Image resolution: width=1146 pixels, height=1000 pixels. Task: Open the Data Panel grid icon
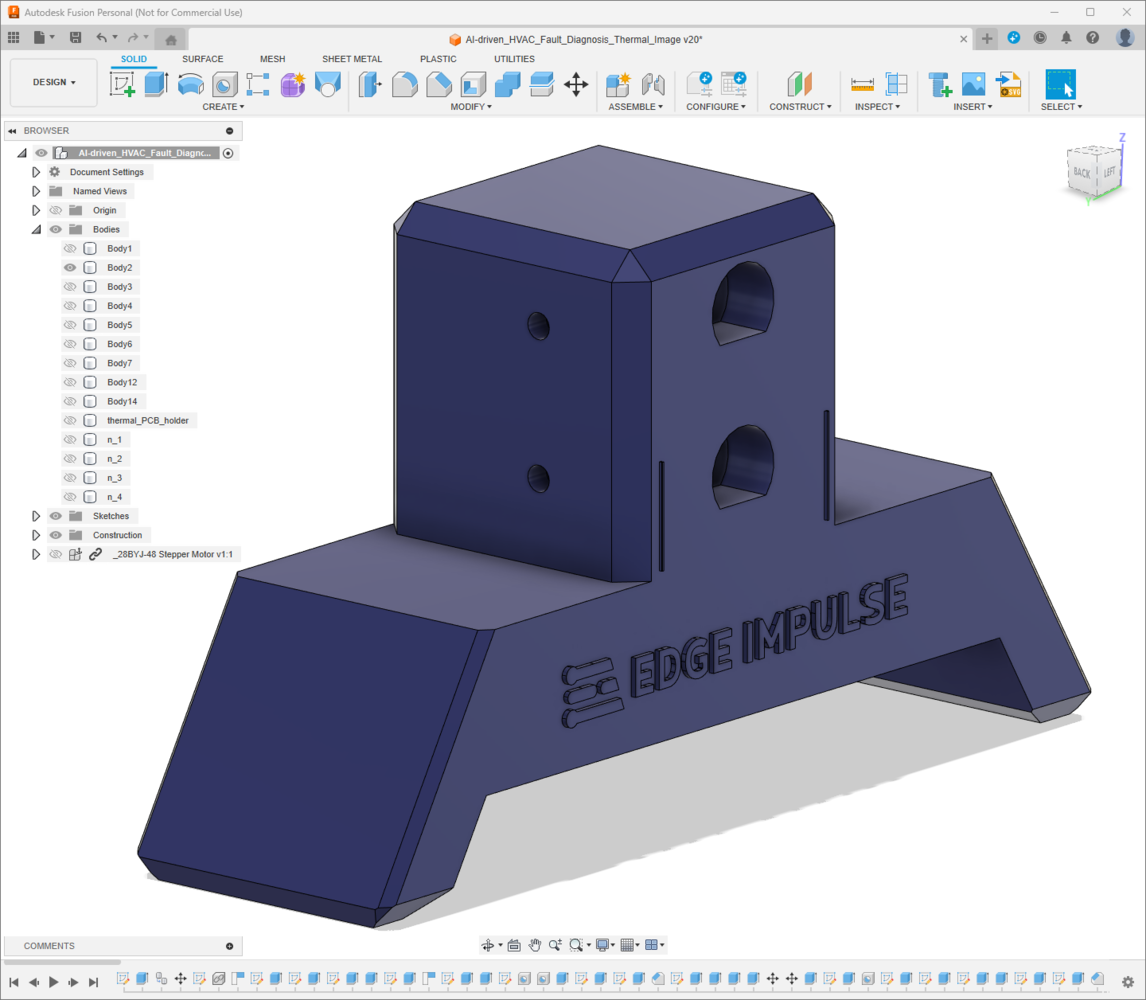coord(14,38)
